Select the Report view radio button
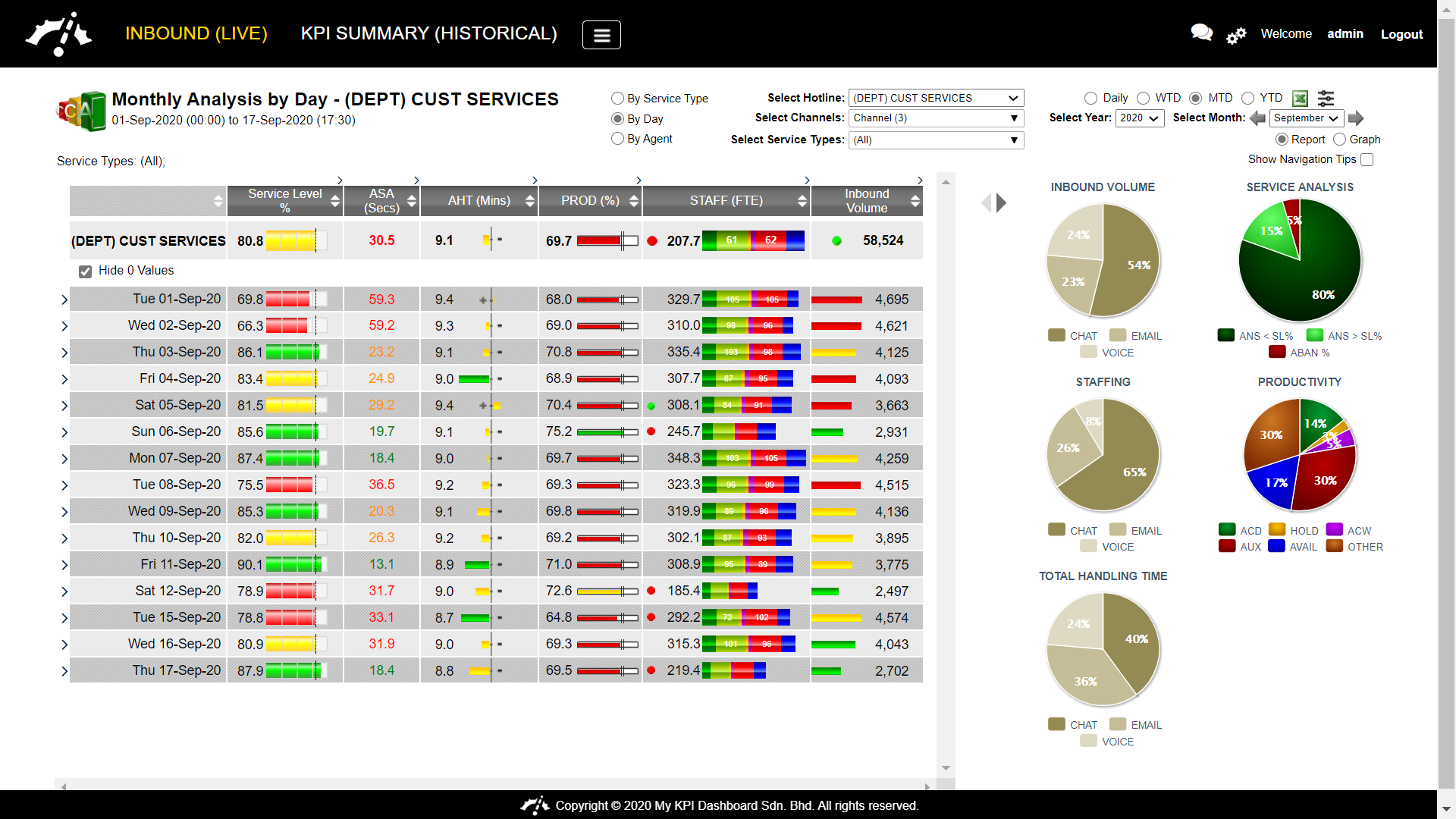1456x819 pixels. pos(1282,140)
